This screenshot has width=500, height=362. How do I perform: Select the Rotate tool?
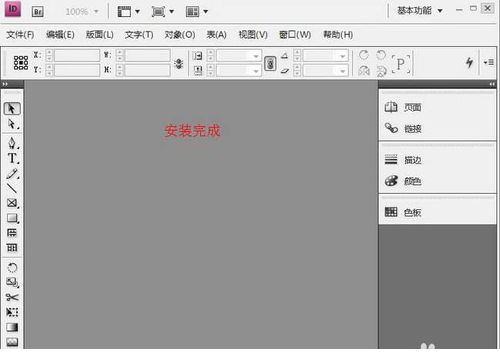(12, 268)
